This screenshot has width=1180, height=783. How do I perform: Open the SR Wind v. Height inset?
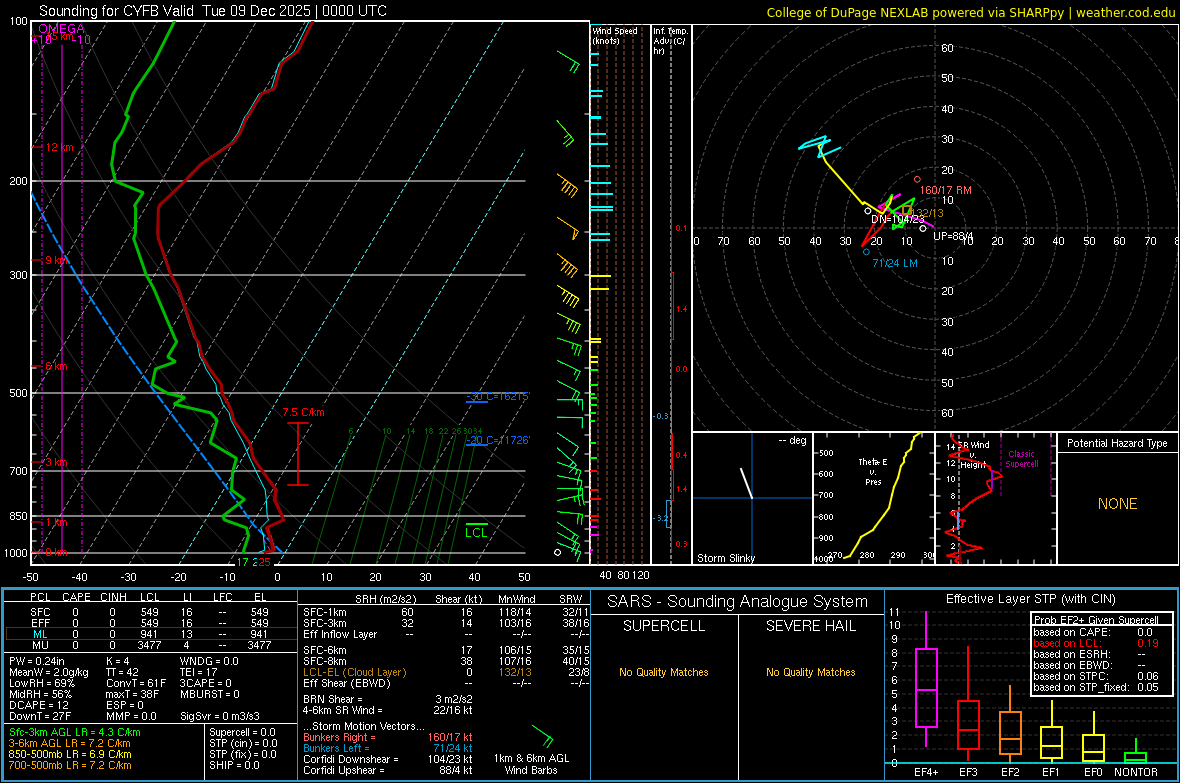pos(996,498)
